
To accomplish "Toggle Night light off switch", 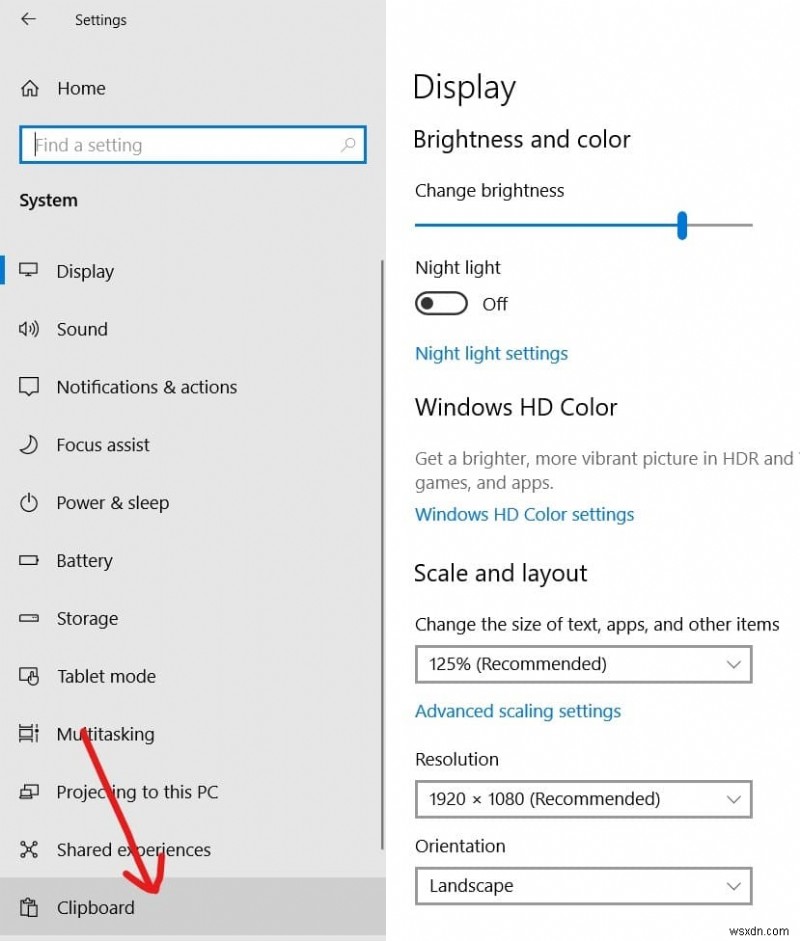I will (441, 303).
